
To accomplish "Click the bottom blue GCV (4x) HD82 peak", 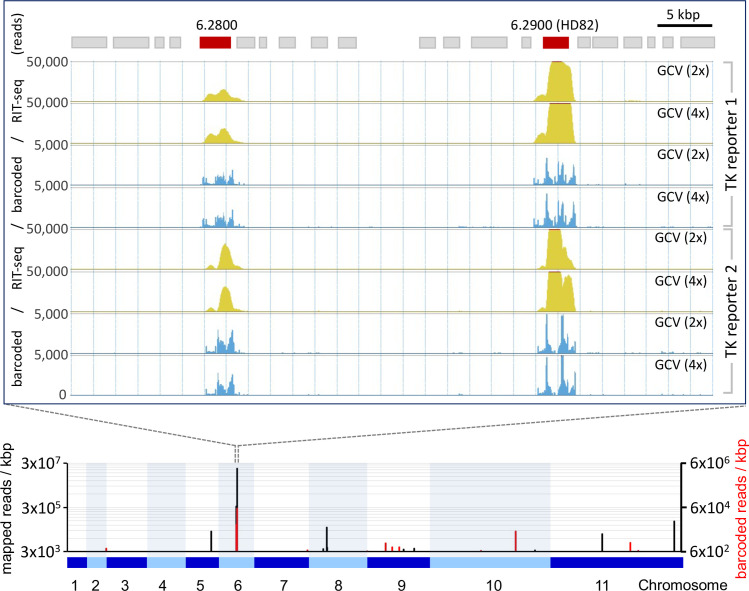I will 556,376.
